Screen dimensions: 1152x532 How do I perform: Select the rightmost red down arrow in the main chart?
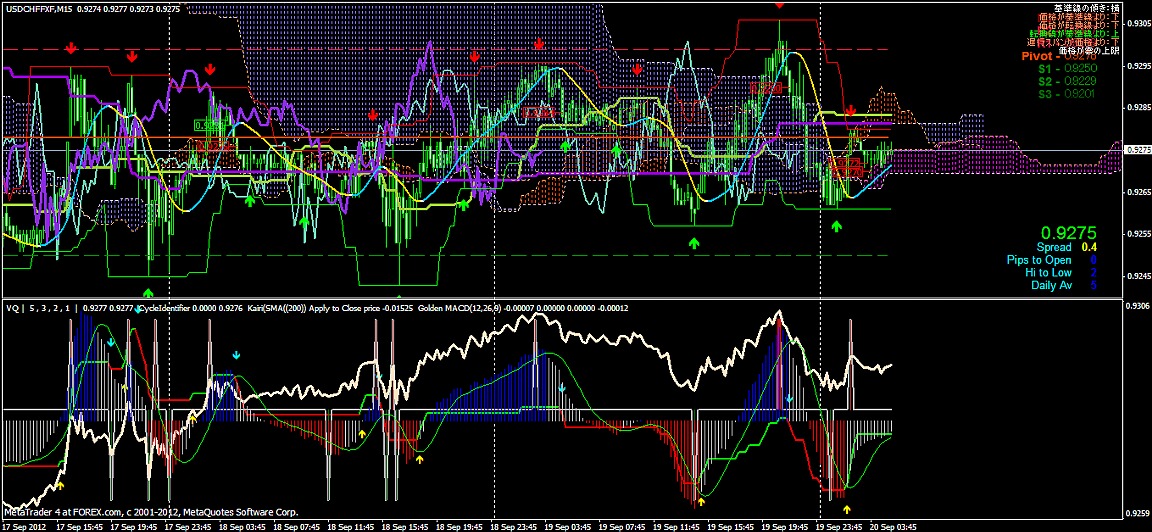click(x=850, y=110)
